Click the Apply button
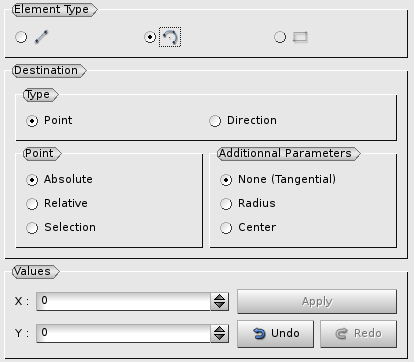The height and width of the screenshot is (362, 414). click(x=317, y=302)
